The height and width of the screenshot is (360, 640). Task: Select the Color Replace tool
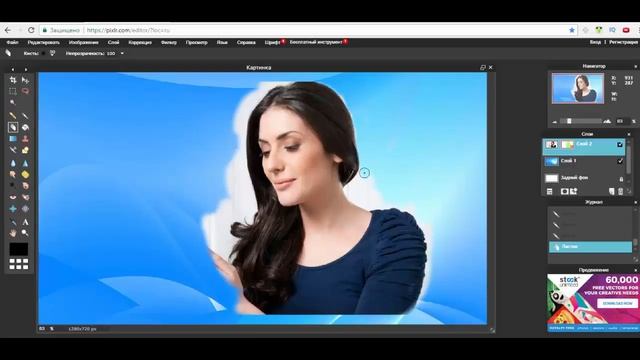pos(13,150)
